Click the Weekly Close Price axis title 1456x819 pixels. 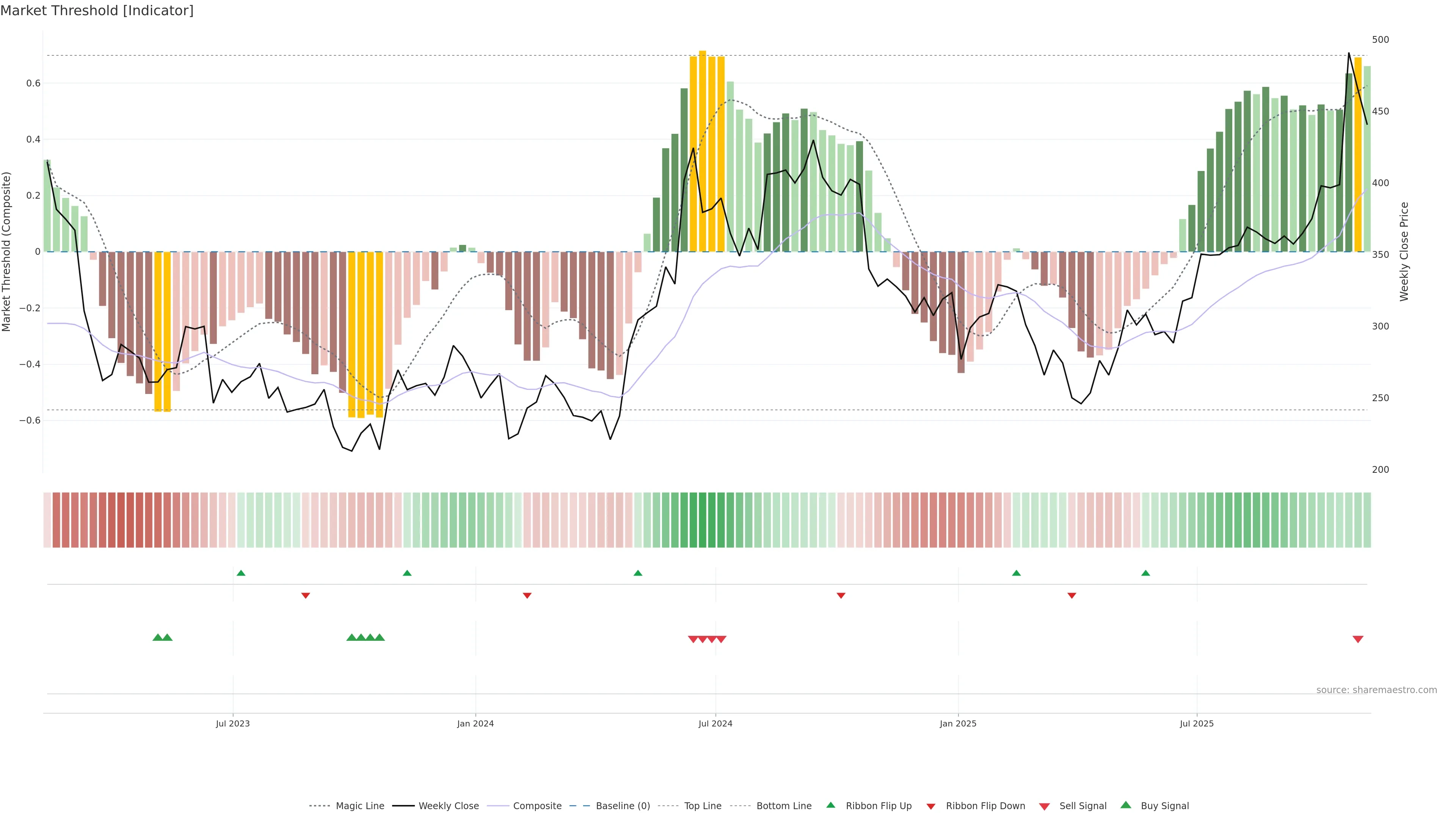point(1404,251)
